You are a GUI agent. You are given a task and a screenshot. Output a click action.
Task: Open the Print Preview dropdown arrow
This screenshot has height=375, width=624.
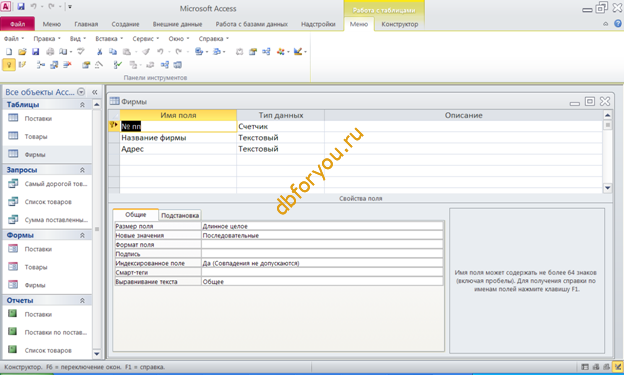[71, 52]
